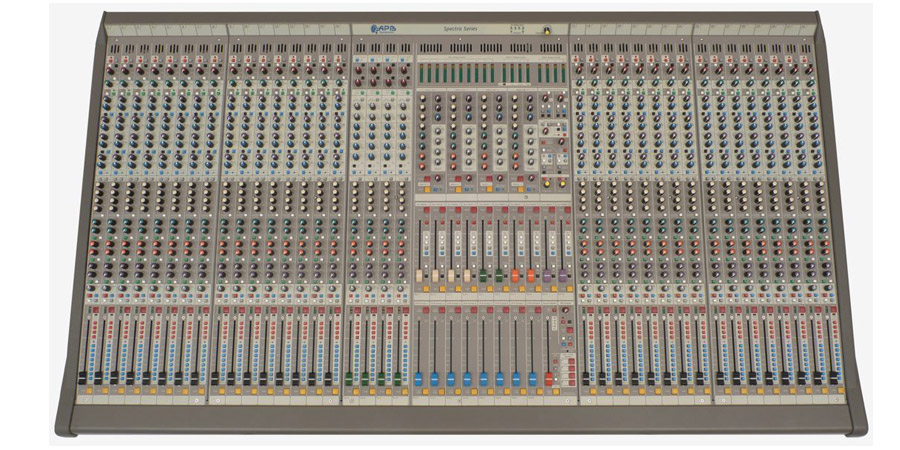This screenshot has height=450, width=900.
Task: Turn the left yellow knob in master section
Action: pyautogui.click(x=546, y=184)
